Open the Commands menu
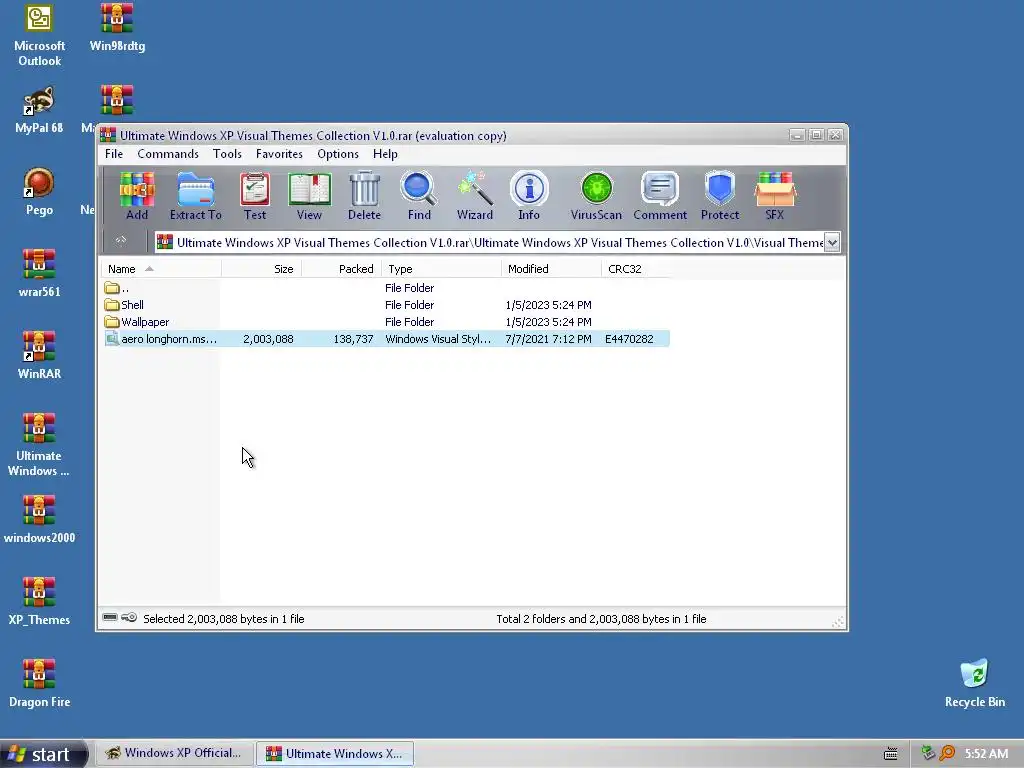Image resolution: width=1024 pixels, height=768 pixels. click(x=168, y=154)
